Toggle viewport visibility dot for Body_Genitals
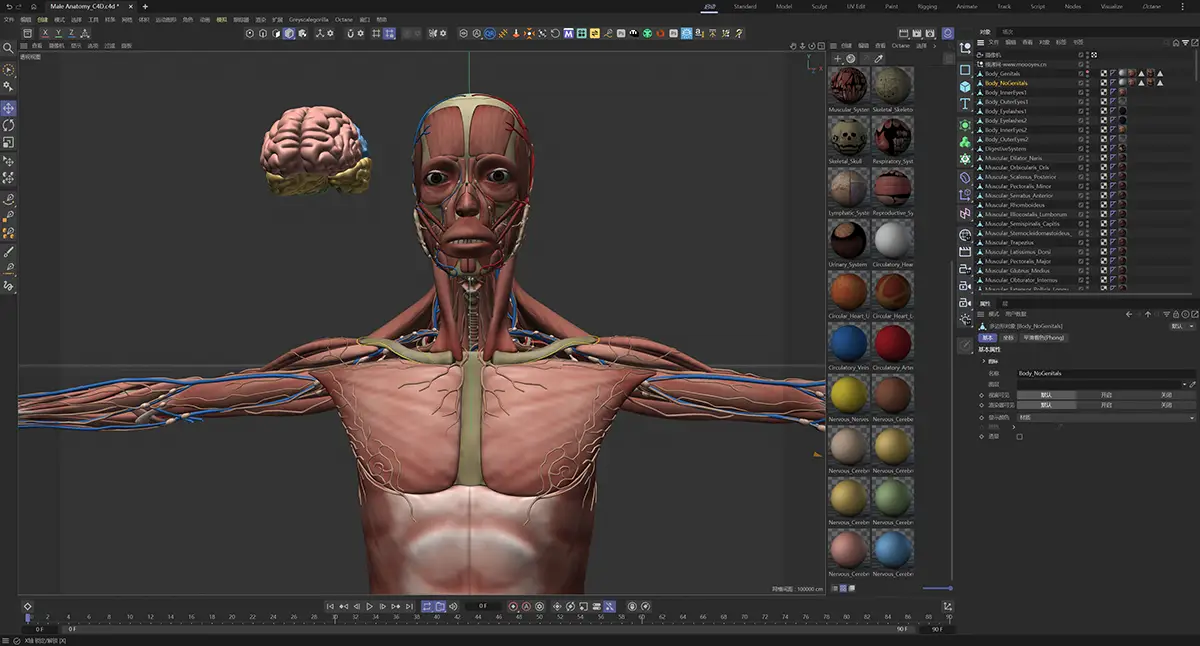1200x646 pixels. pos(1089,71)
